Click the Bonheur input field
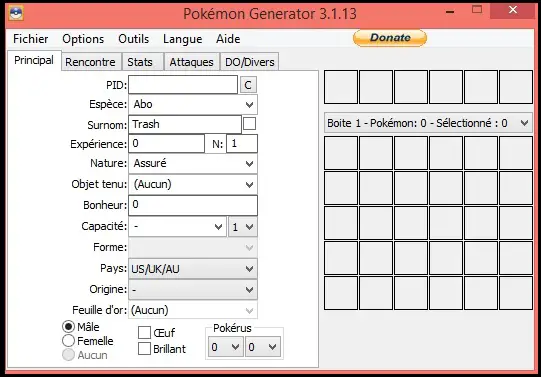This screenshot has width=541, height=377. tap(193, 205)
